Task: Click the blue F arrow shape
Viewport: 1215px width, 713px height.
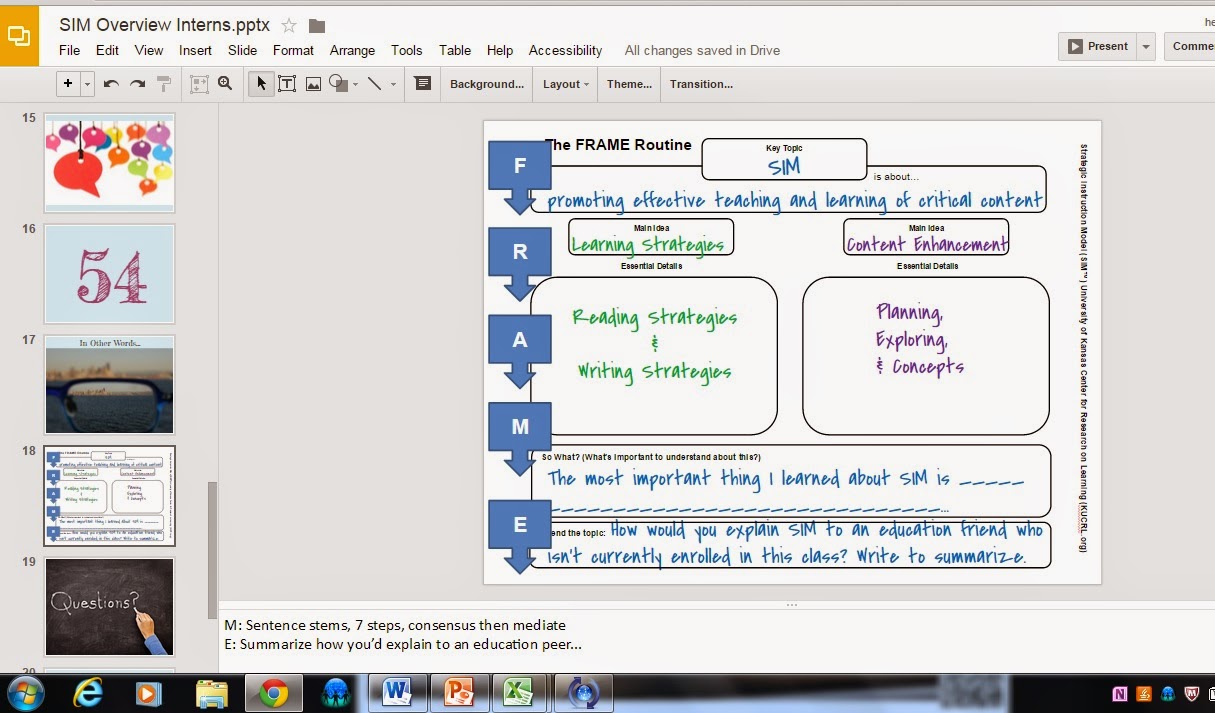Action: 519,176
